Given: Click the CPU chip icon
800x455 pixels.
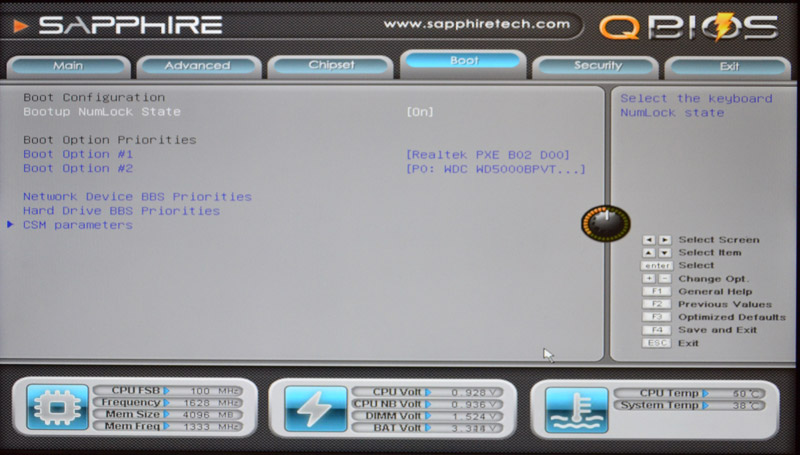Looking at the screenshot, I should click(x=57, y=407).
